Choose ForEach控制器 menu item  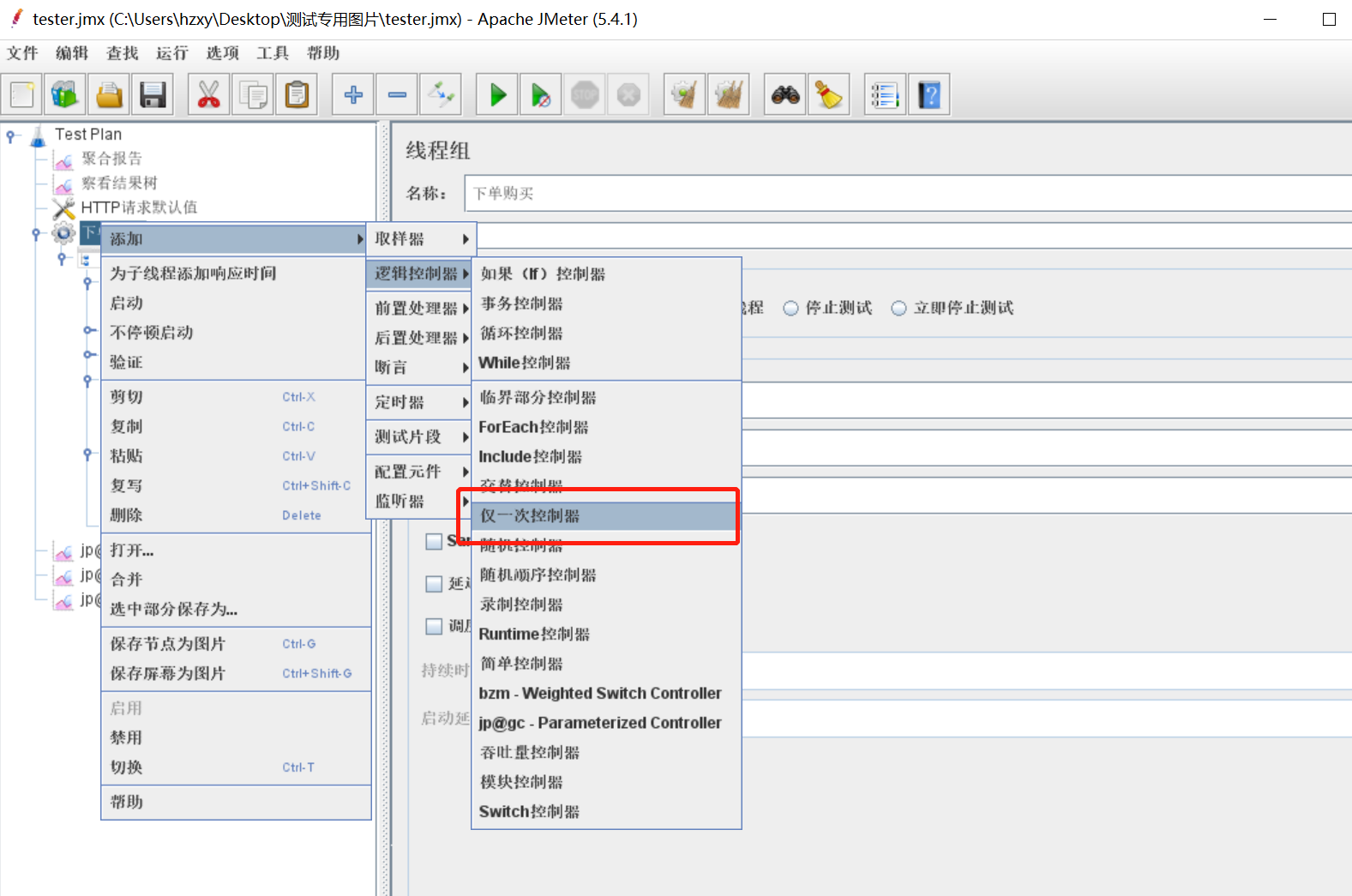[x=606, y=427]
